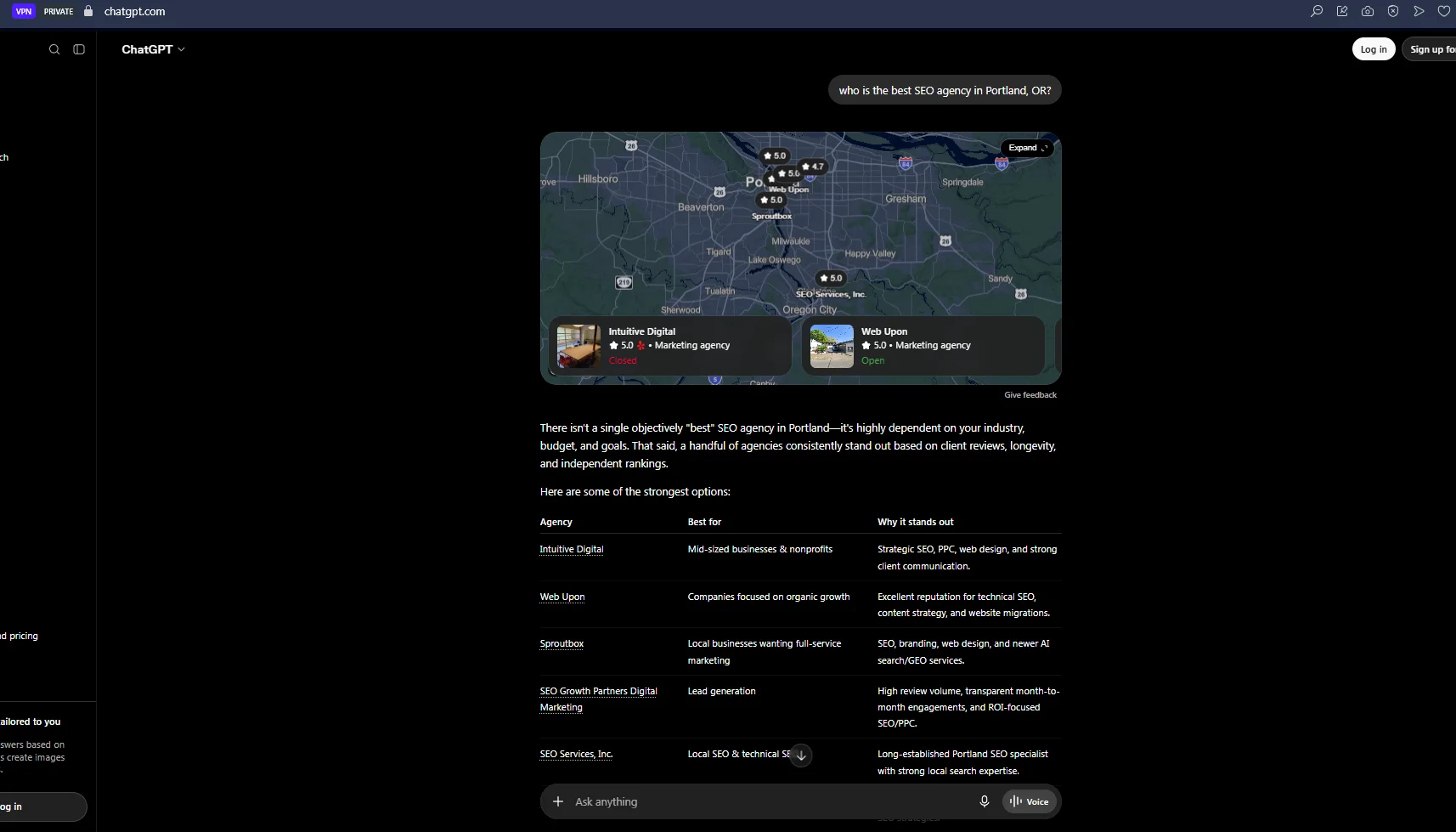
Task: Click the Beaverton label on the map
Action: tap(701, 207)
